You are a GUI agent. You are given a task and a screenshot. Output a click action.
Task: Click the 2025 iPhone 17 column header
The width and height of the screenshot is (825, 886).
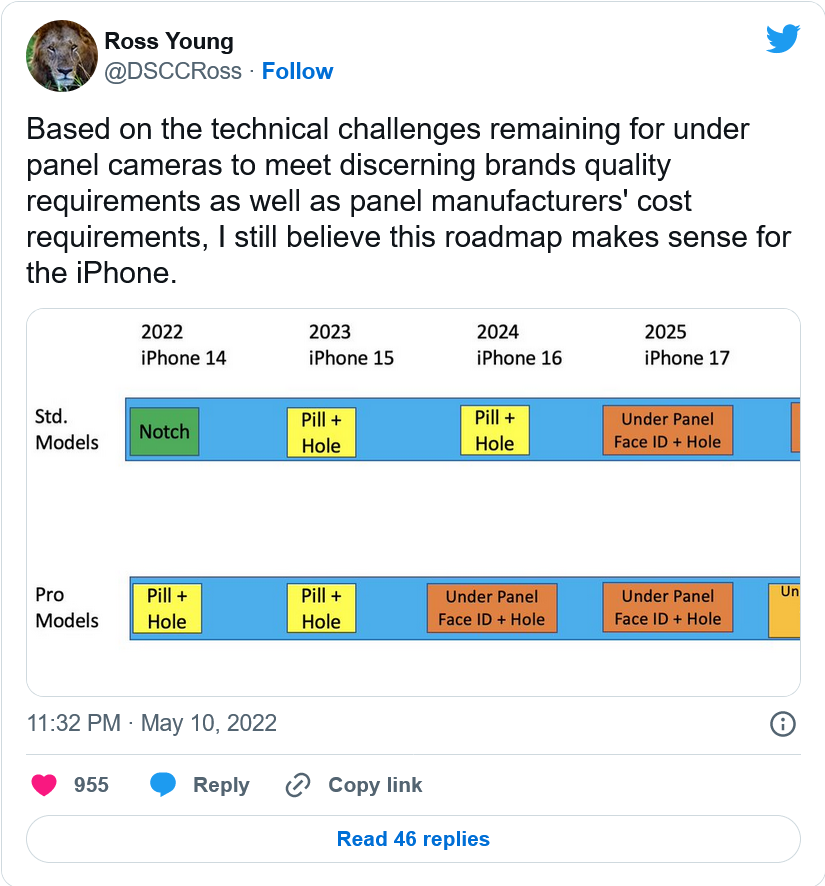pyautogui.click(x=687, y=345)
